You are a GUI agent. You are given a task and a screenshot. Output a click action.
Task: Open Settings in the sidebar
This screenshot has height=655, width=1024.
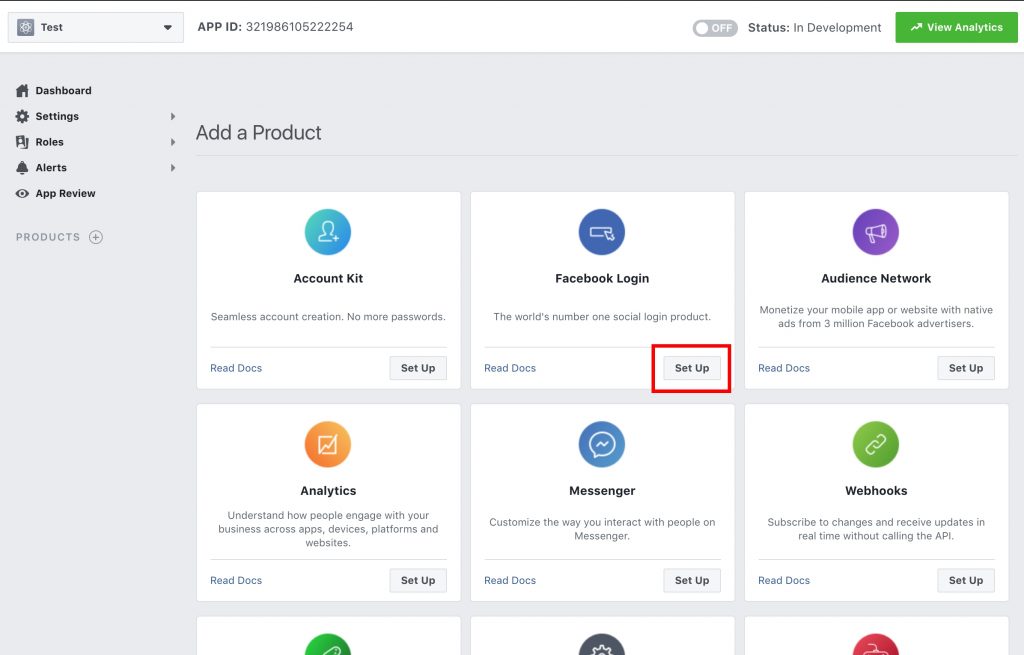57,116
